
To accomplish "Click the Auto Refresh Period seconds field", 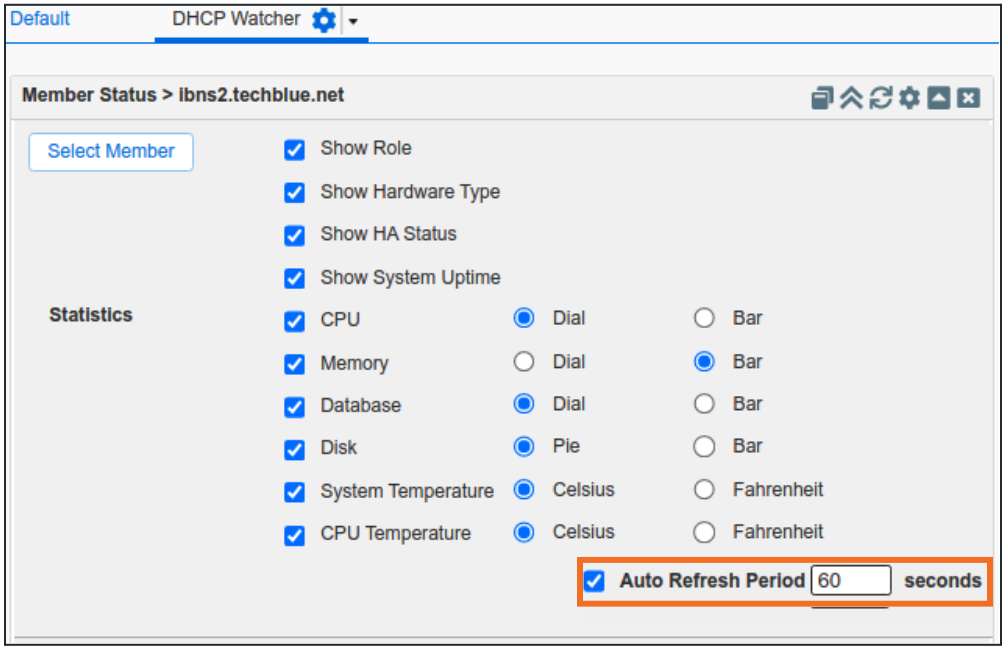I will pos(851,580).
